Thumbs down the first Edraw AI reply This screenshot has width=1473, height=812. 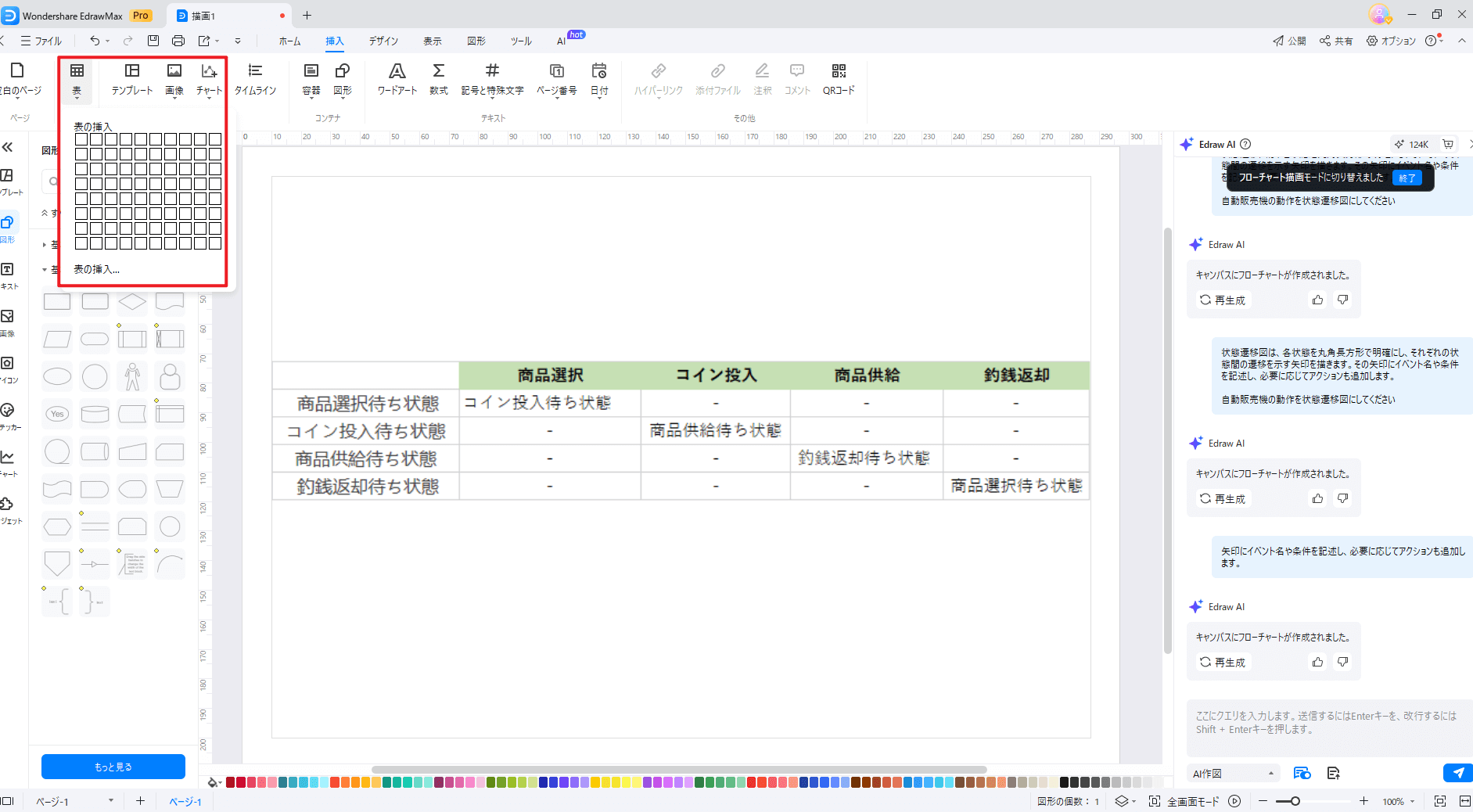click(1343, 300)
